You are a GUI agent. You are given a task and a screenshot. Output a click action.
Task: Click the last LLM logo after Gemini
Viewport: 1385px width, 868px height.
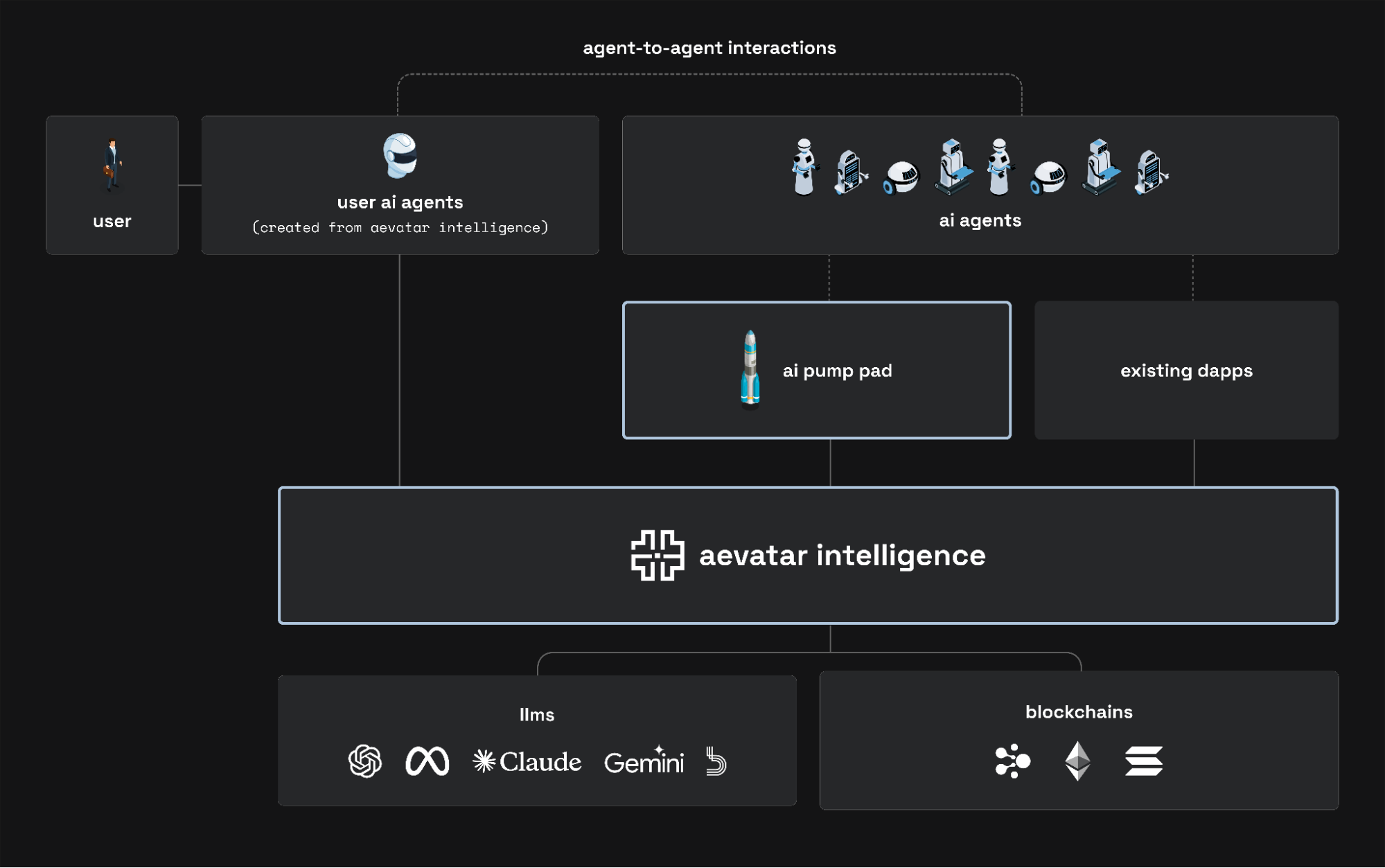tap(716, 761)
